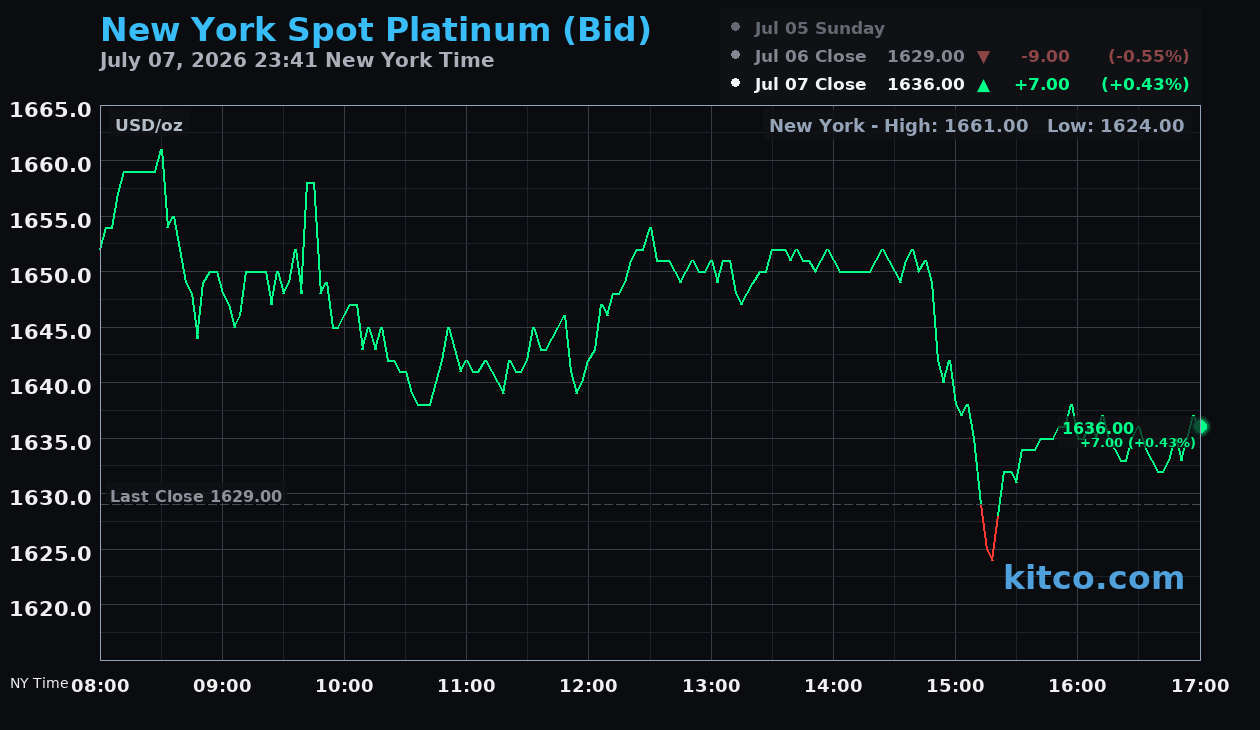Click the New York - High: 1661.00 label
Image resolution: width=1260 pixels, height=730 pixels.
click(x=899, y=125)
